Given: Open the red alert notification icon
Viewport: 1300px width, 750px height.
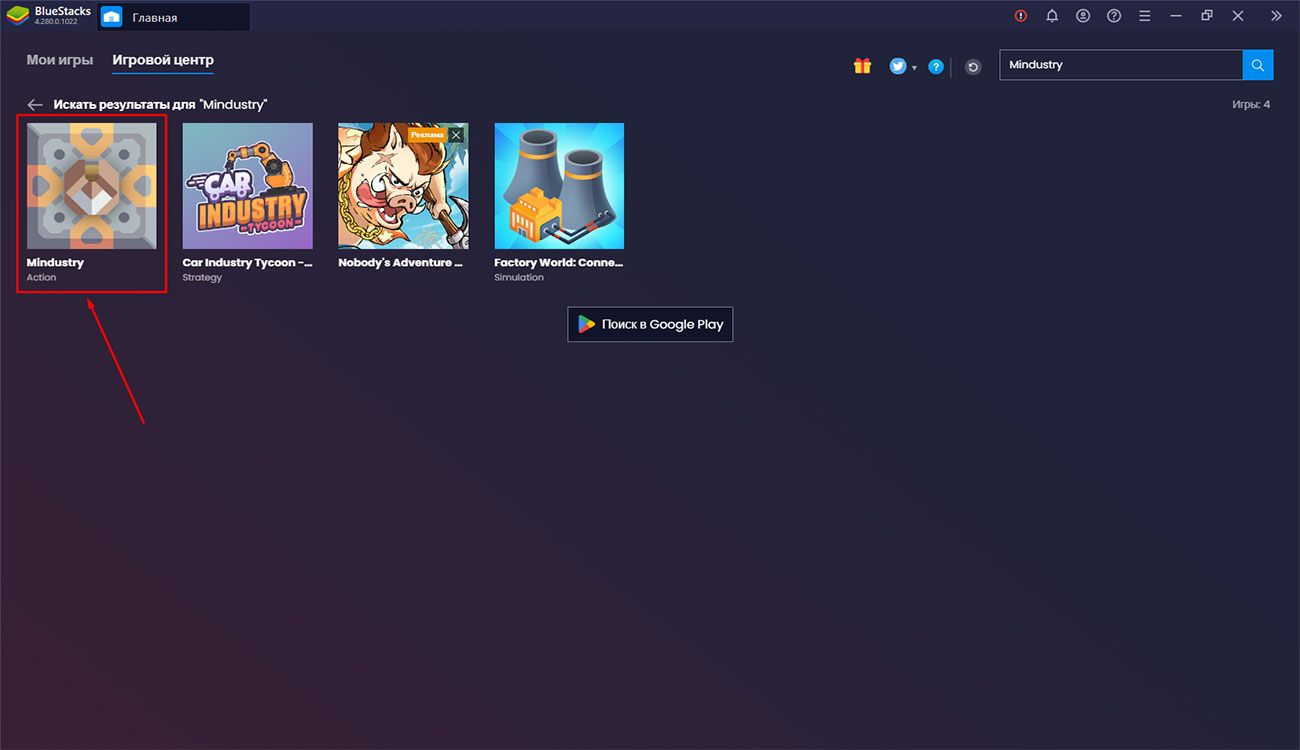Looking at the screenshot, I should (1021, 16).
